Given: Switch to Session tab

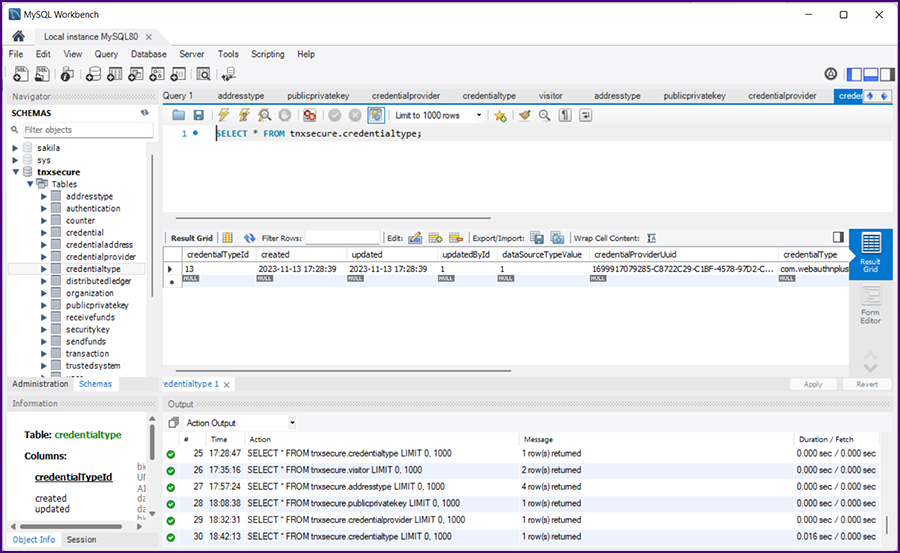Looking at the screenshot, I should [82, 540].
